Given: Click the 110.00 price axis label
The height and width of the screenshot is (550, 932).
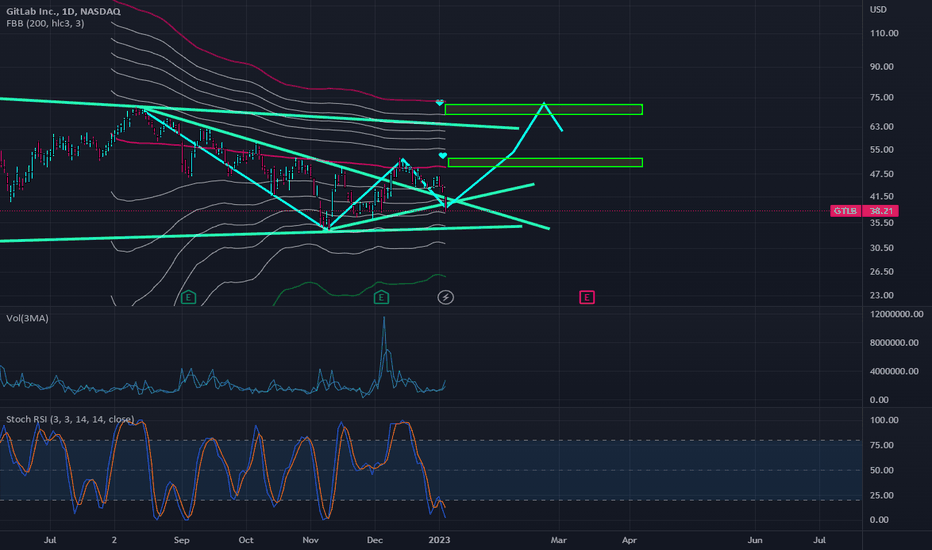Looking at the screenshot, I should click(x=884, y=33).
